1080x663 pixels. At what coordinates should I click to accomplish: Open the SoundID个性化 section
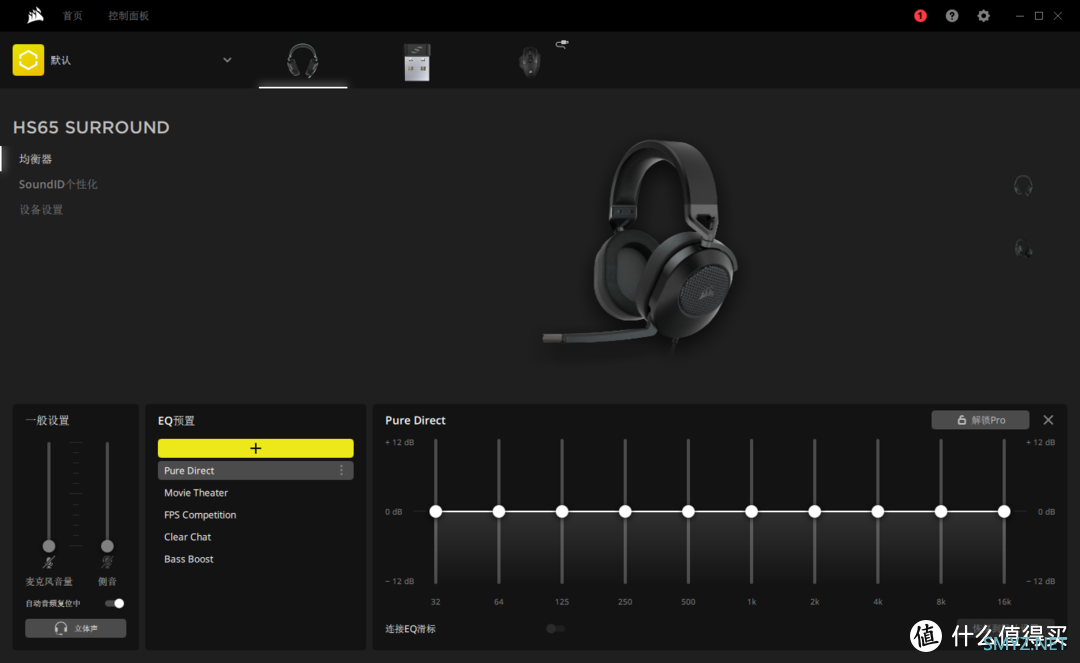click(58, 185)
